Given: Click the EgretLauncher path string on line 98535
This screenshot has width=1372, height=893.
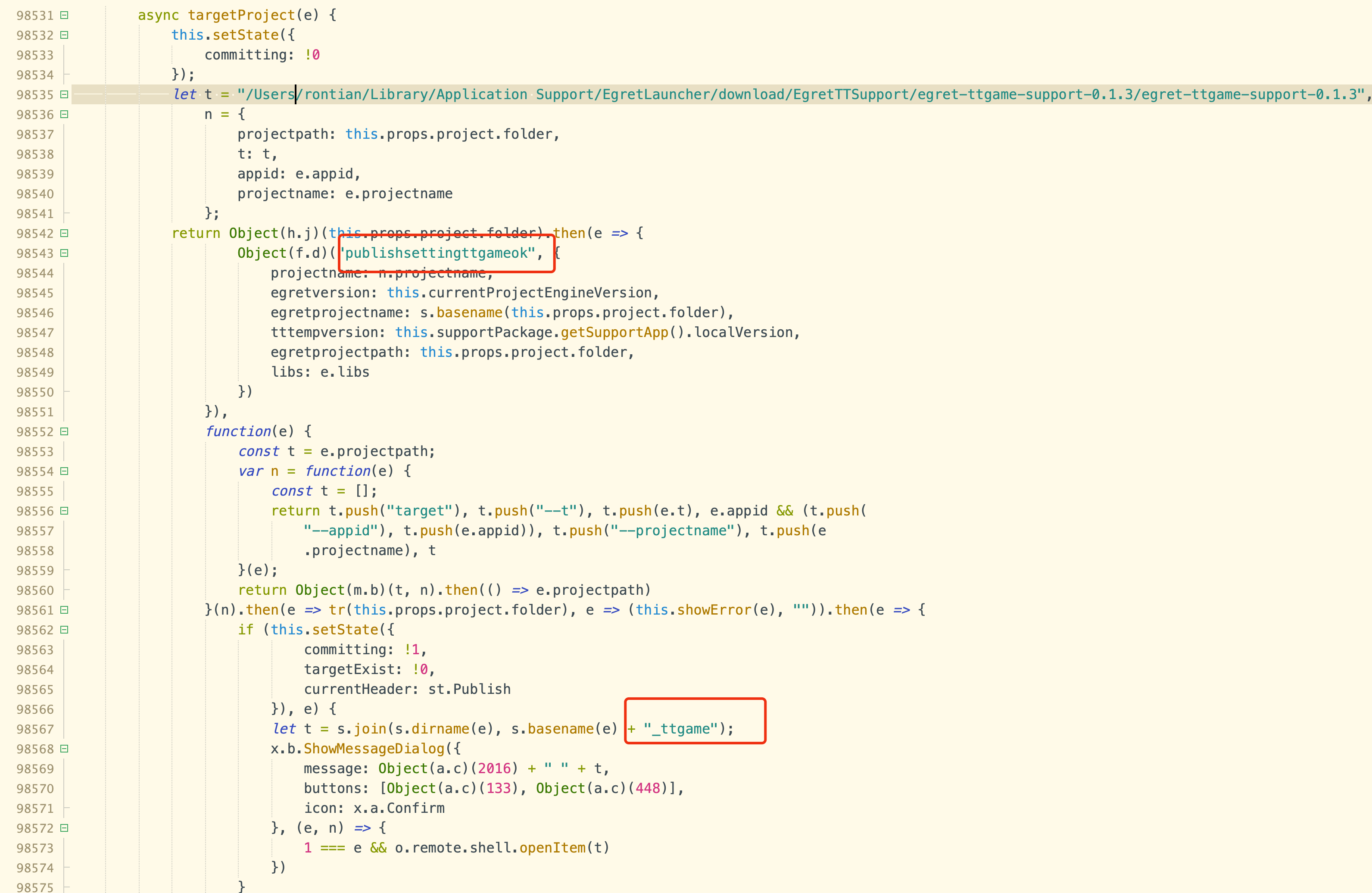Looking at the screenshot, I should (801, 94).
